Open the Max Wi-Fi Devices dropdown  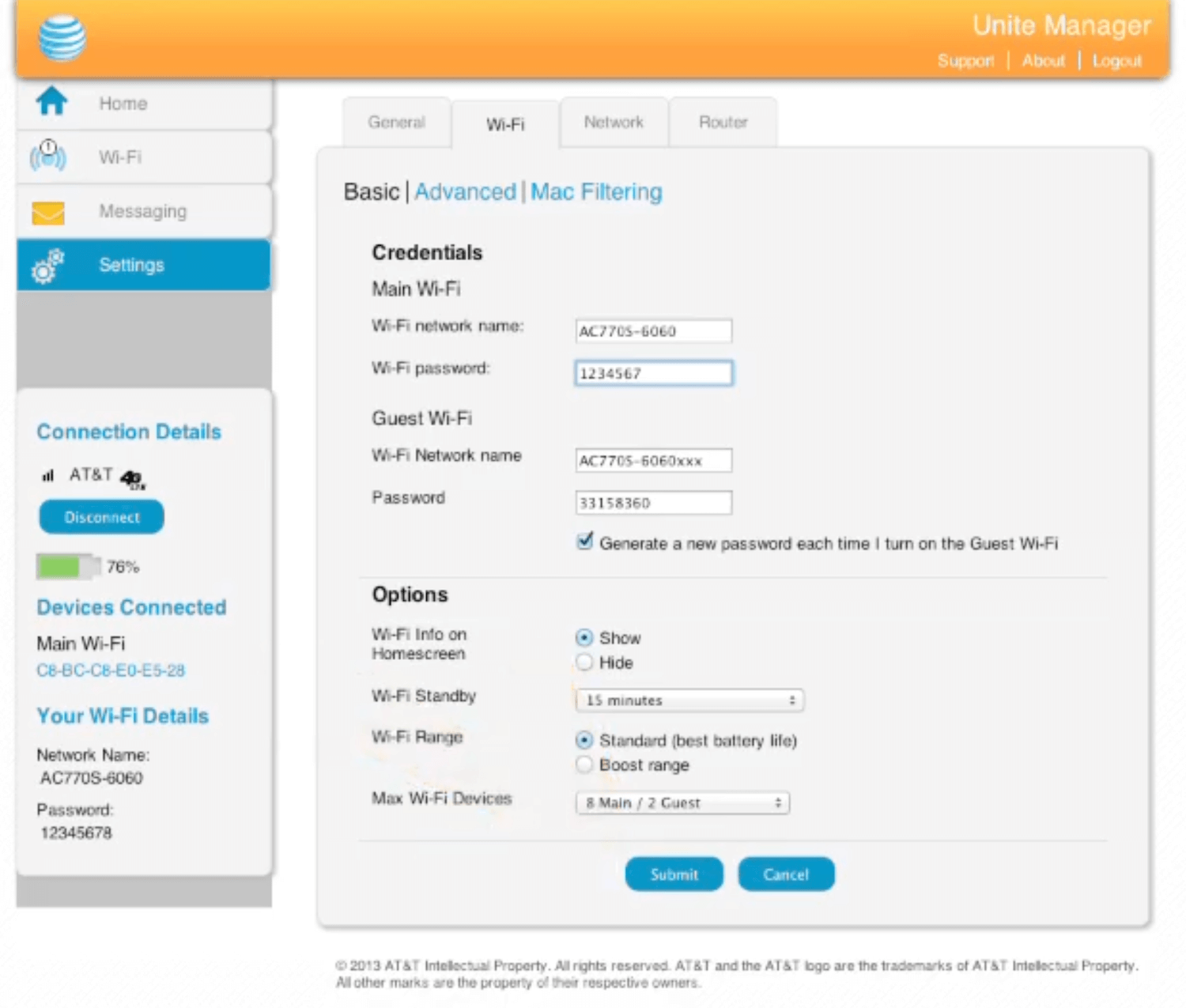pyautogui.click(x=682, y=803)
